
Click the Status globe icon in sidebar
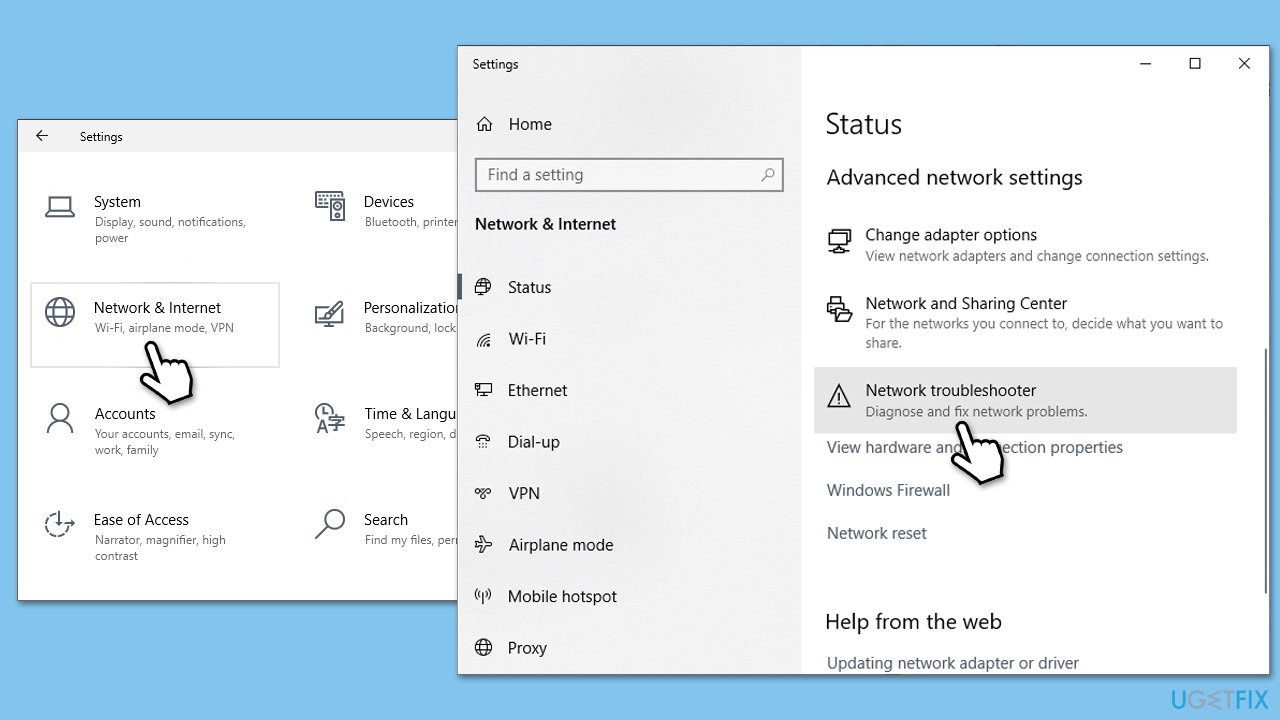point(484,287)
